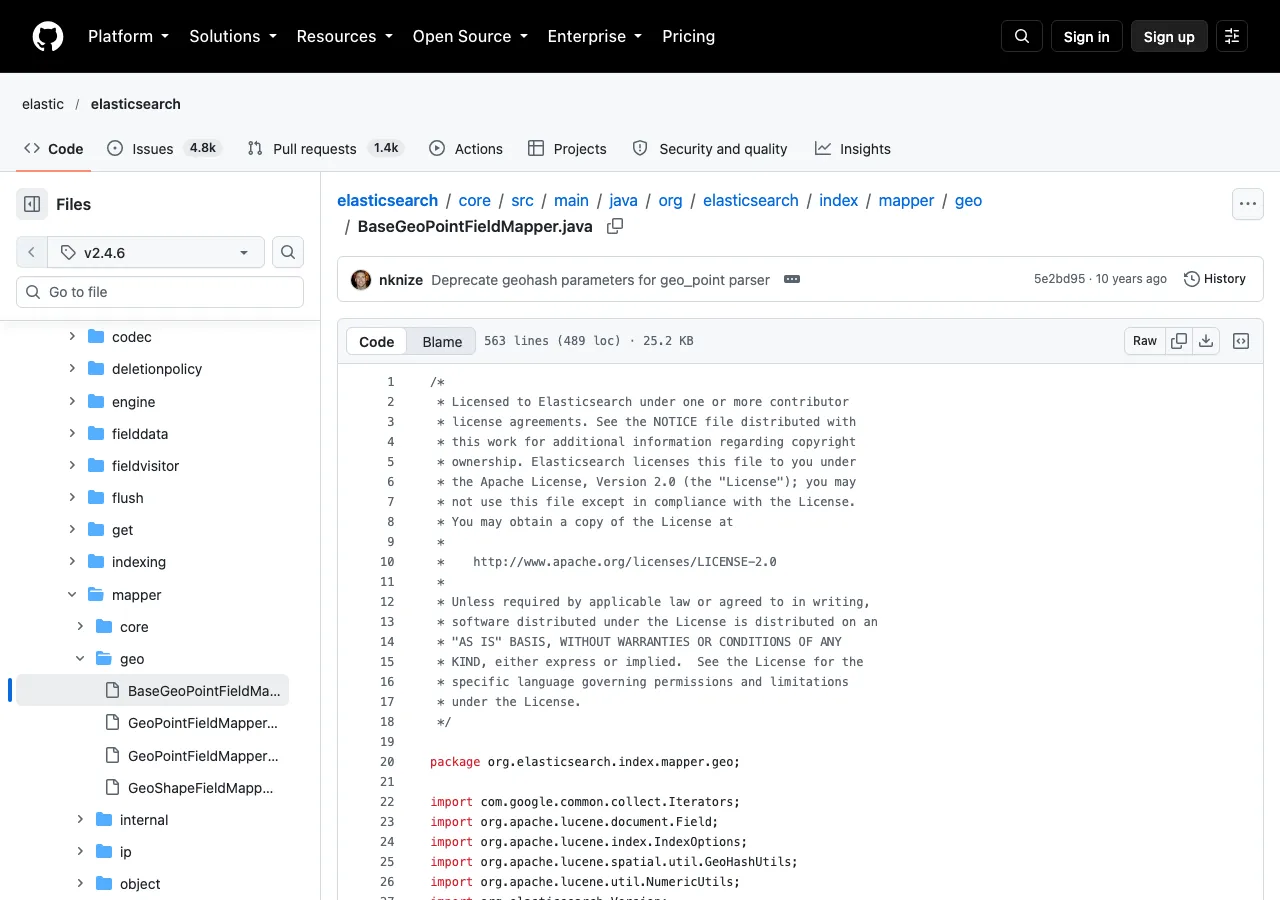Image resolution: width=1280 pixels, height=900 pixels.
Task: Copy the file path BaseGeoPointFieldMapper.java
Action: coord(615,226)
